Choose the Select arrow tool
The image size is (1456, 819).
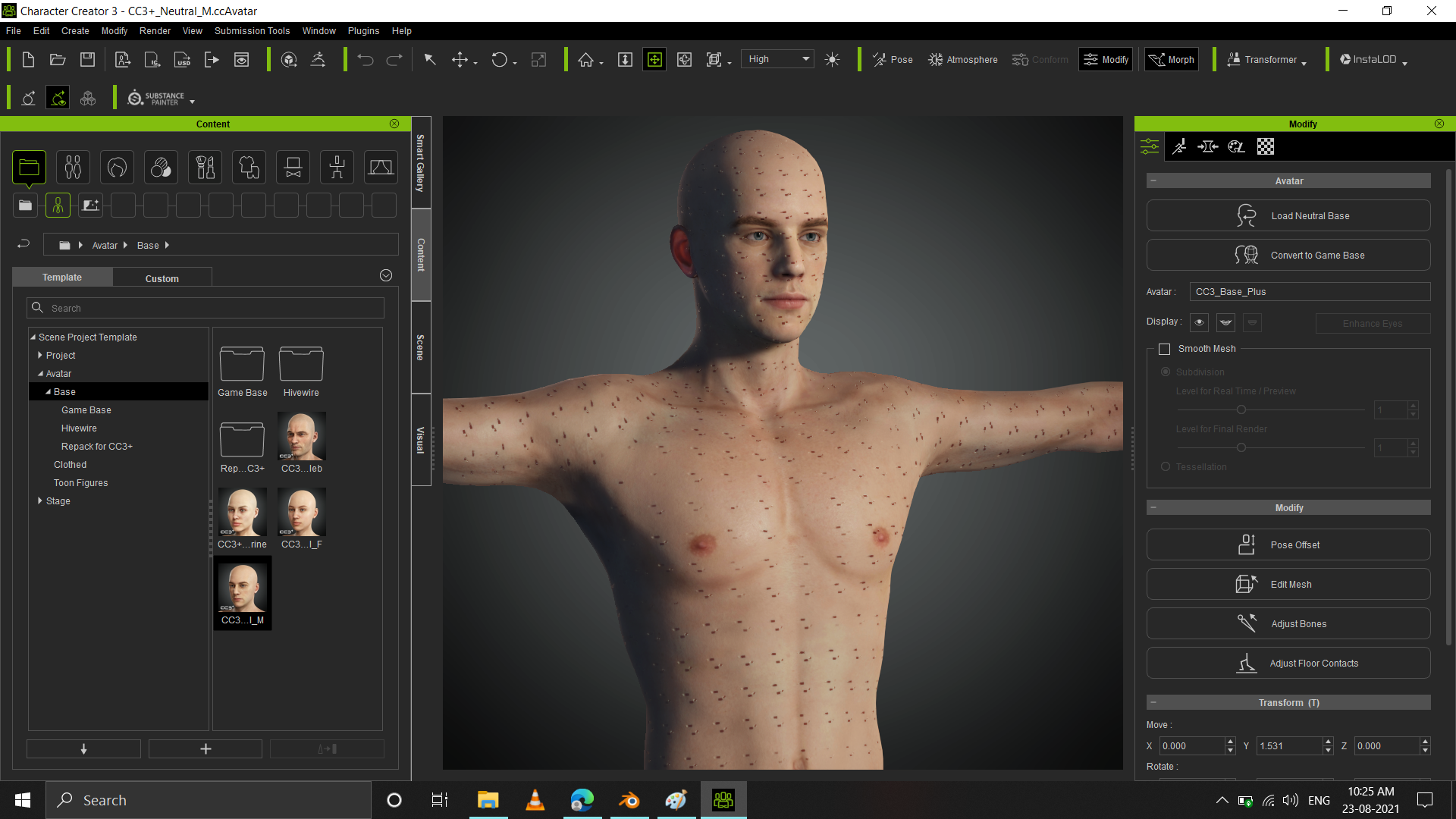click(430, 60)
